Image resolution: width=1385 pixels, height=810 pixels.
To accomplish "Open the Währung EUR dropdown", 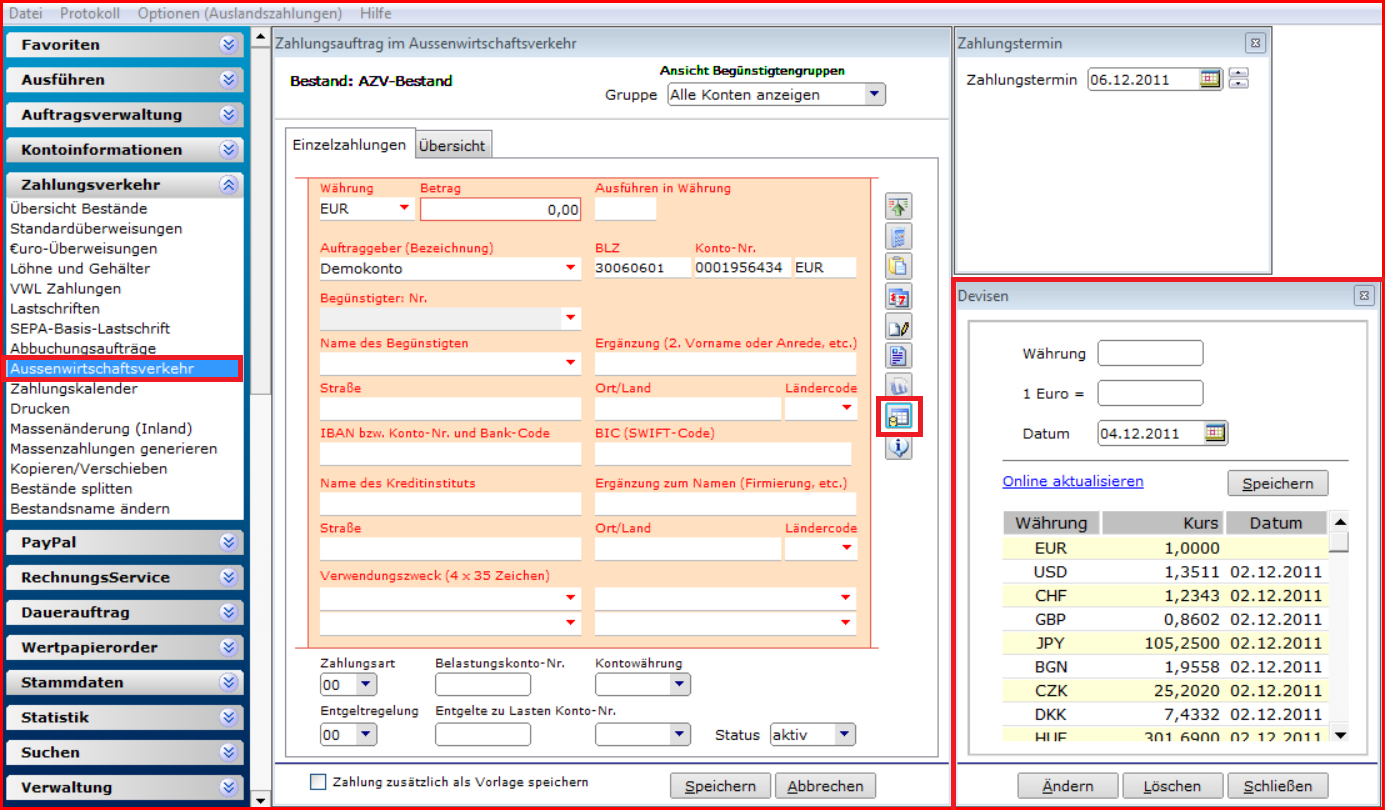I will click(x=404, y=208).
